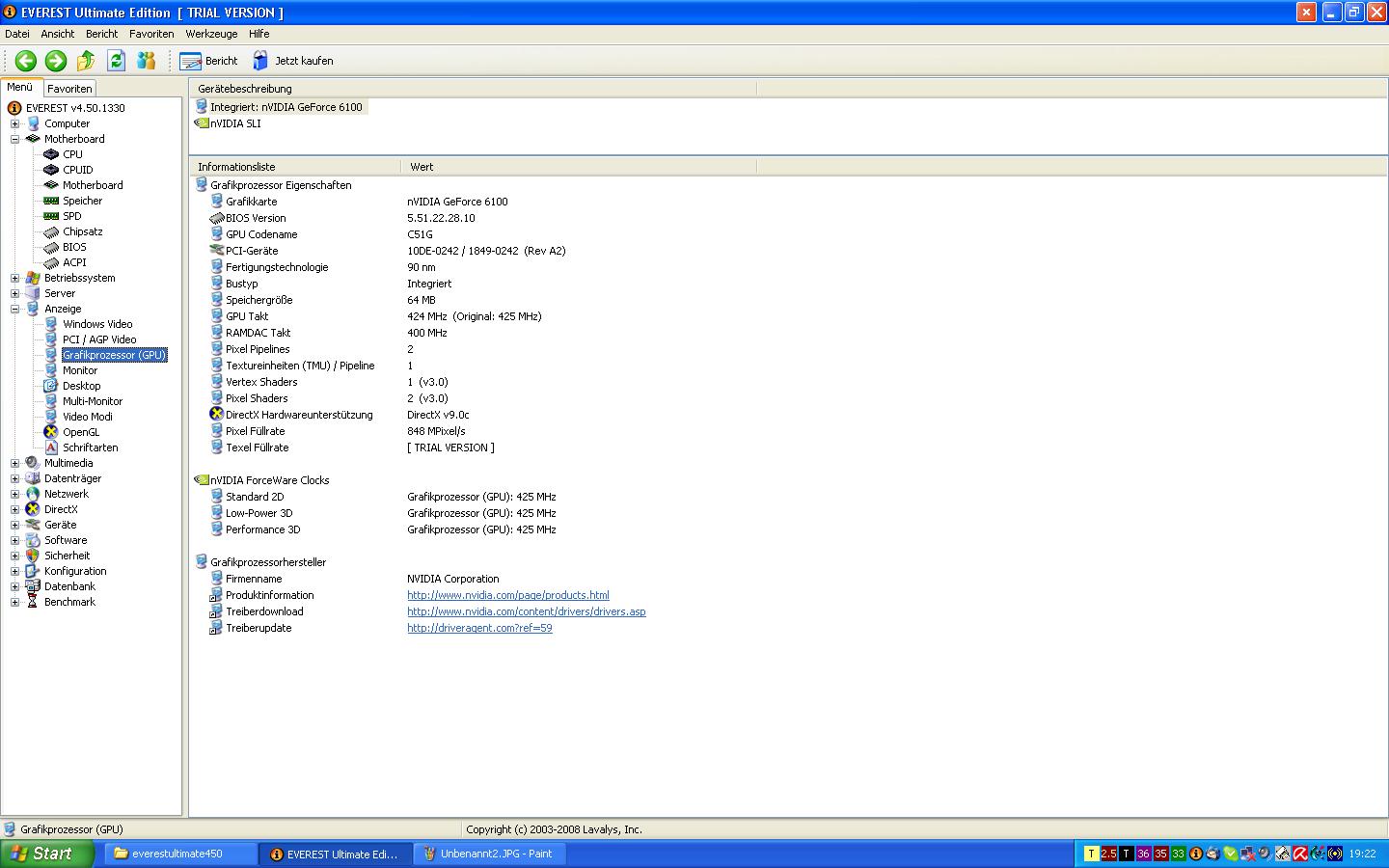Click the Windows Start button
The width and height of the screenshot is (1389, 868).
[x=47, y=854]
